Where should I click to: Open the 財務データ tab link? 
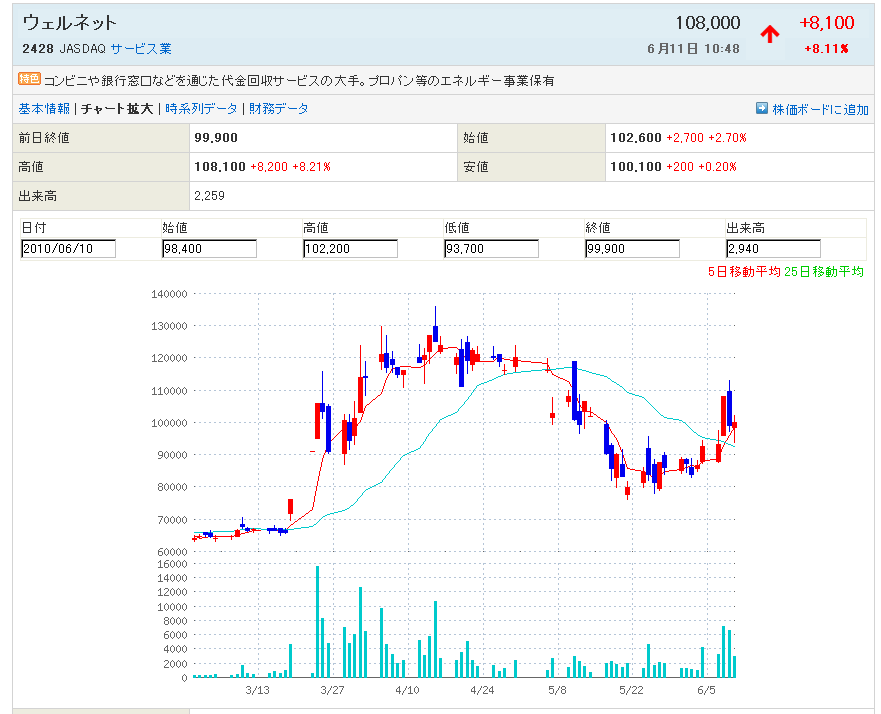[x=279, y=109]
